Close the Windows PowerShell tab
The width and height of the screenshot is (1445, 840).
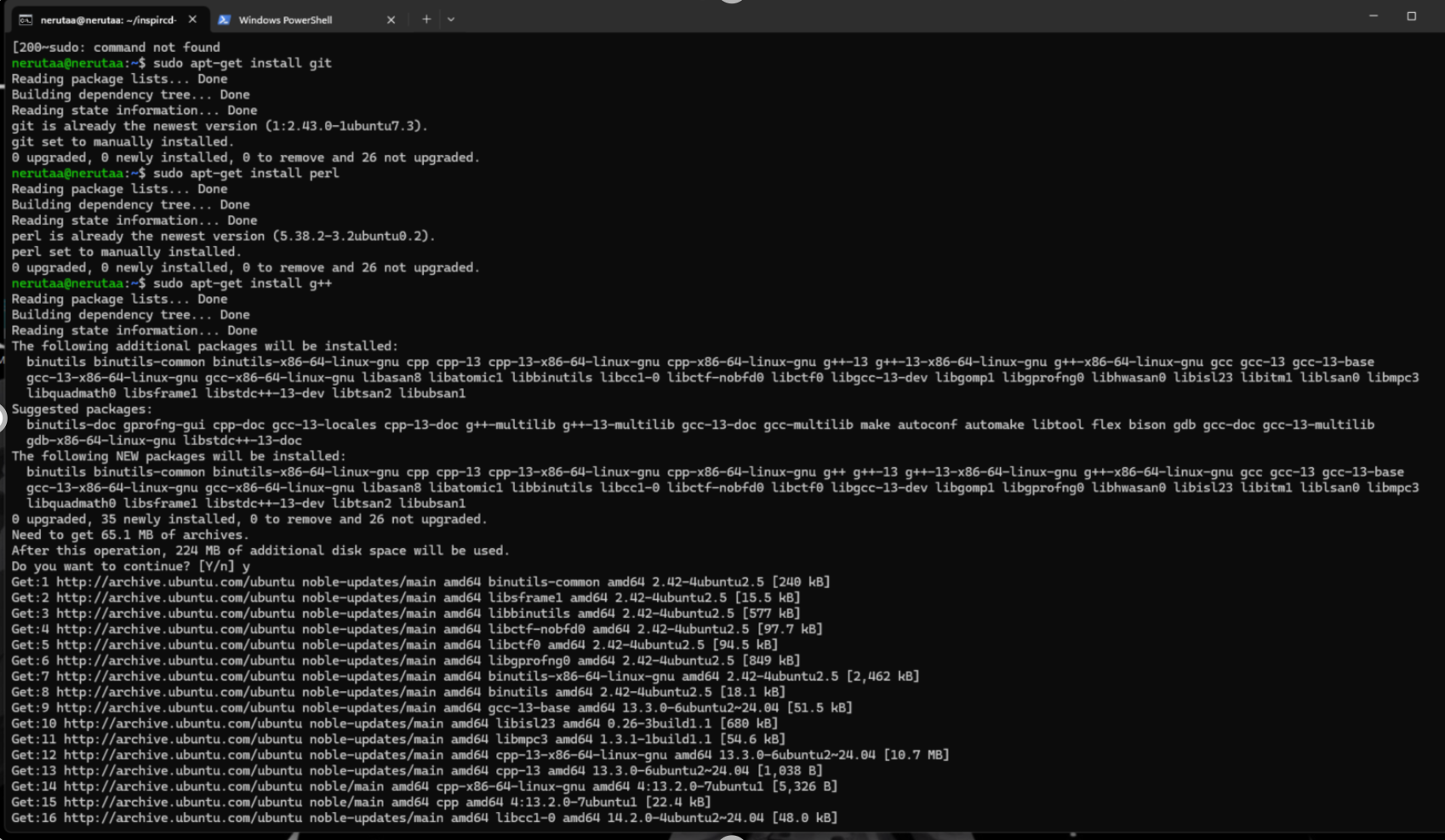(x=391, y=20)
